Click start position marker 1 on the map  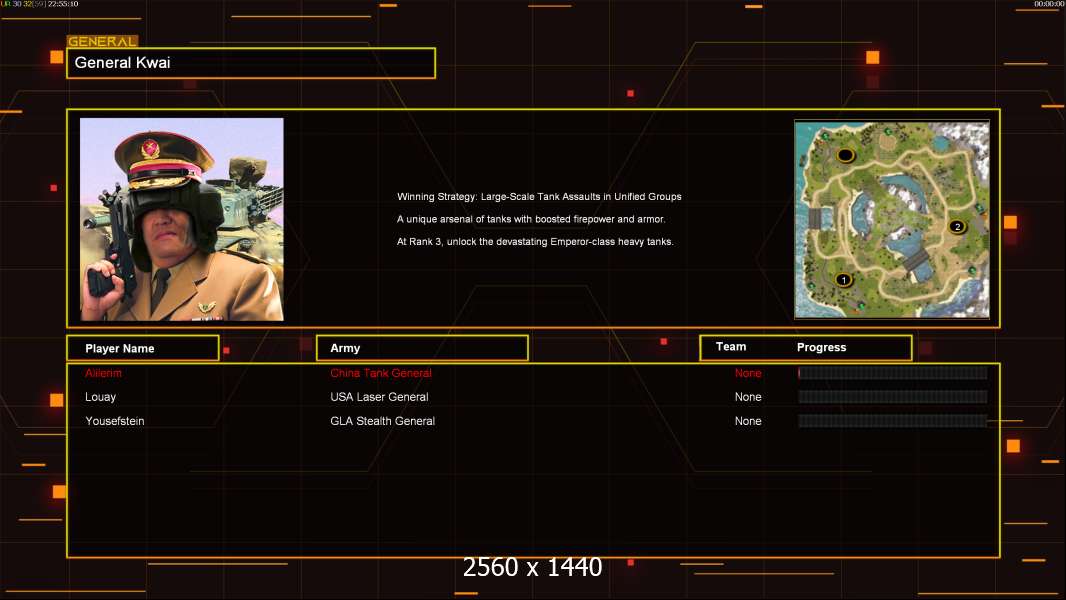tap(844, 280)
